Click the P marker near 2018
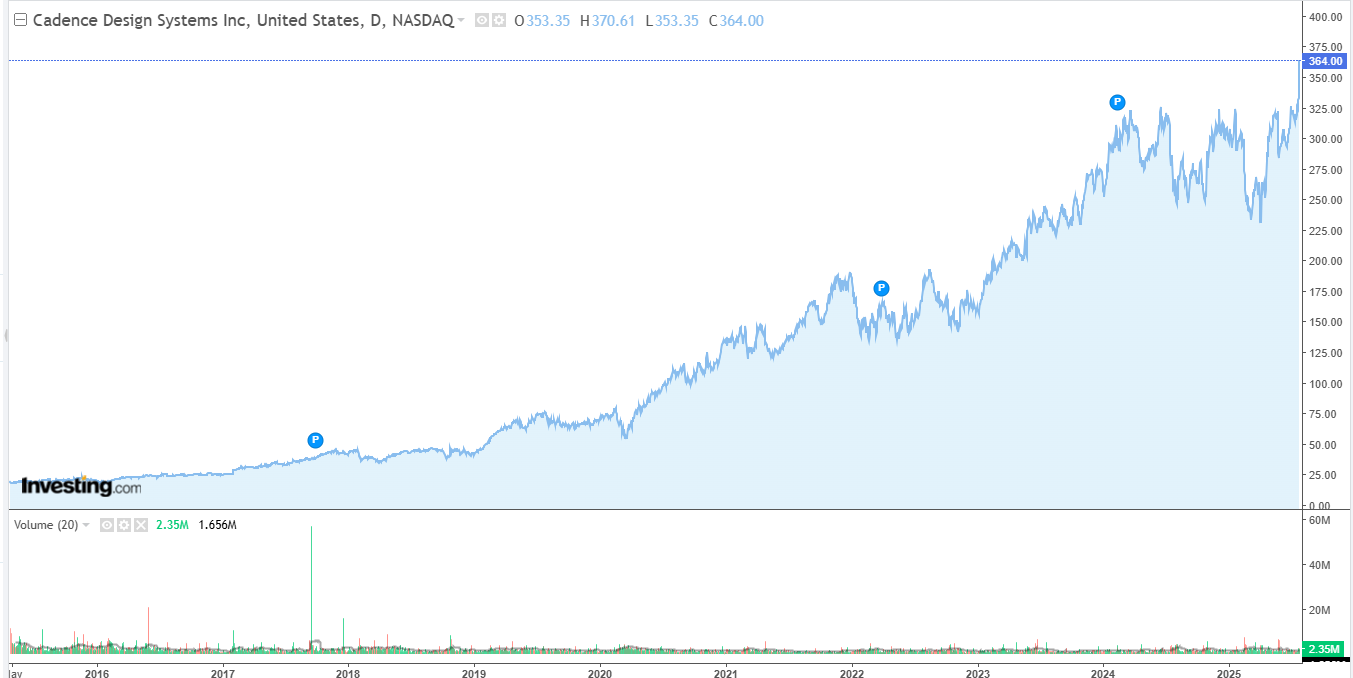 coord(315,440)
